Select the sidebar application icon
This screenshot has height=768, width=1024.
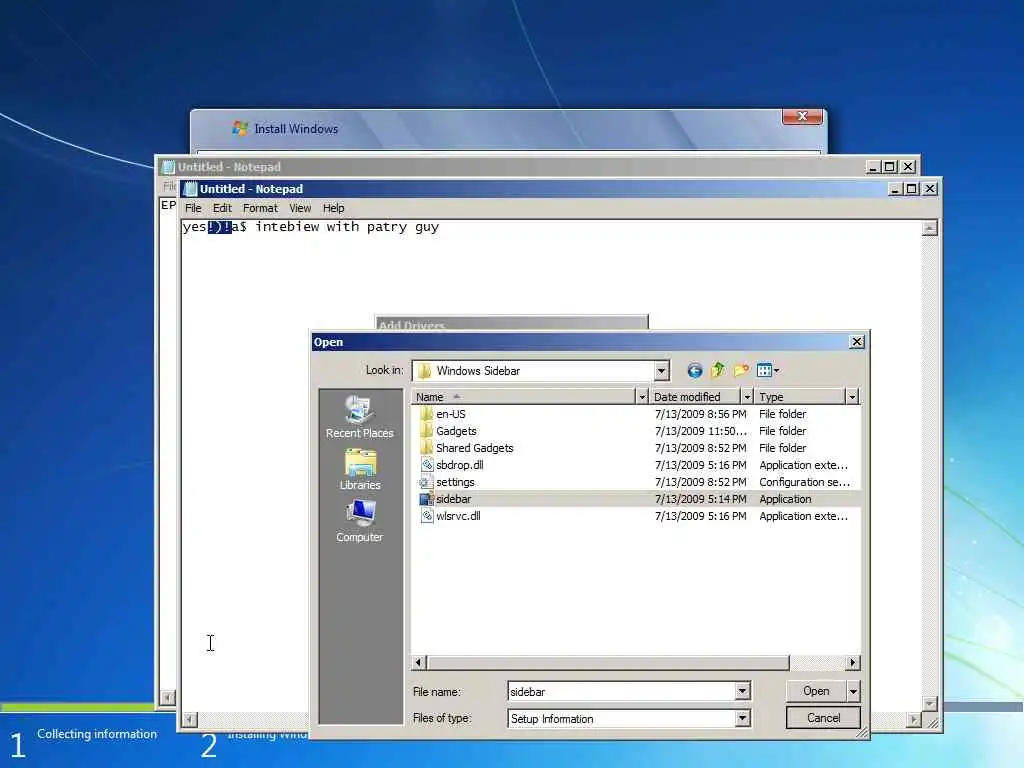(x=426, y=499)
